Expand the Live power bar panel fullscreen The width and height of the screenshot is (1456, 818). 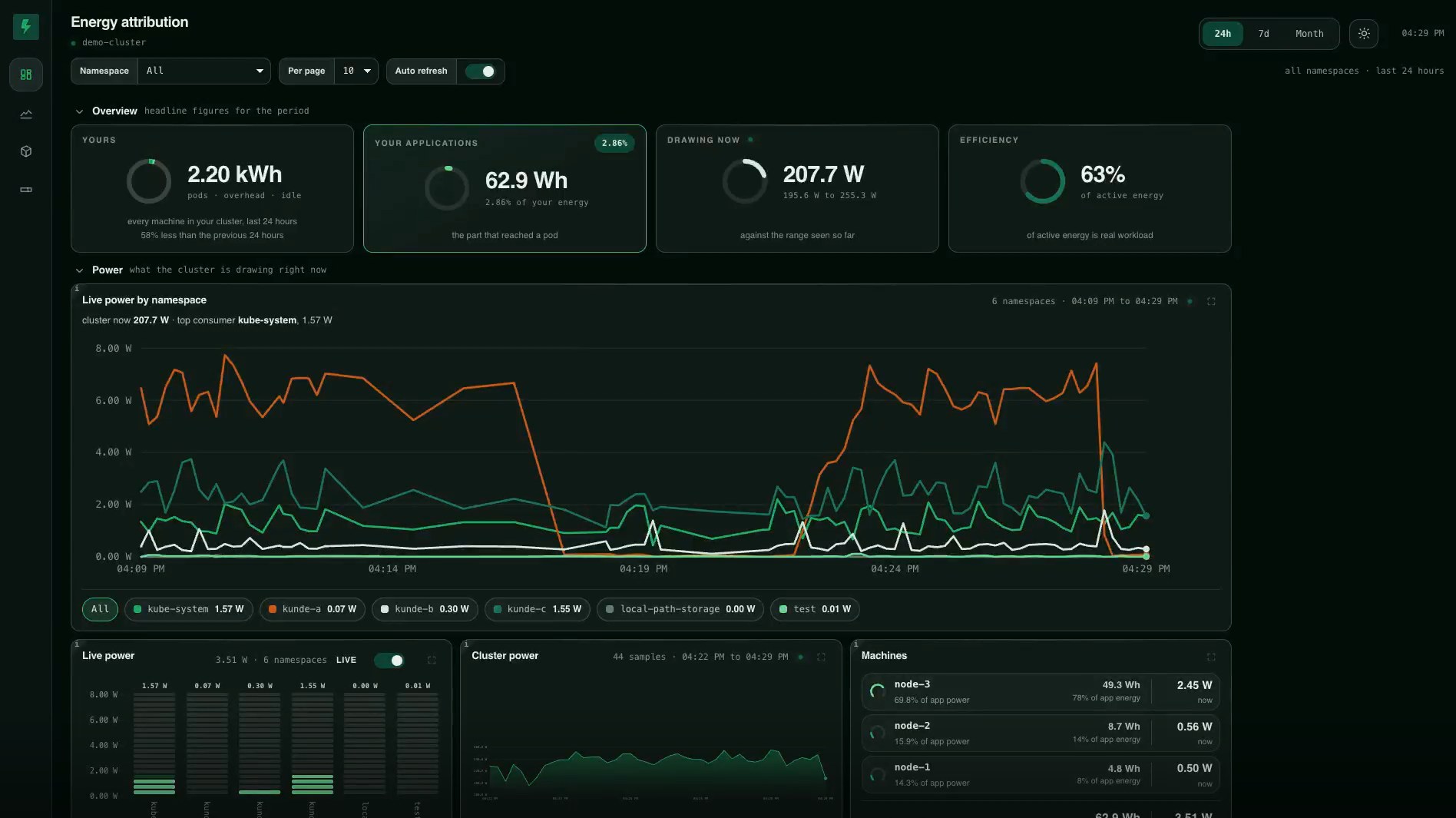(432, 660)
